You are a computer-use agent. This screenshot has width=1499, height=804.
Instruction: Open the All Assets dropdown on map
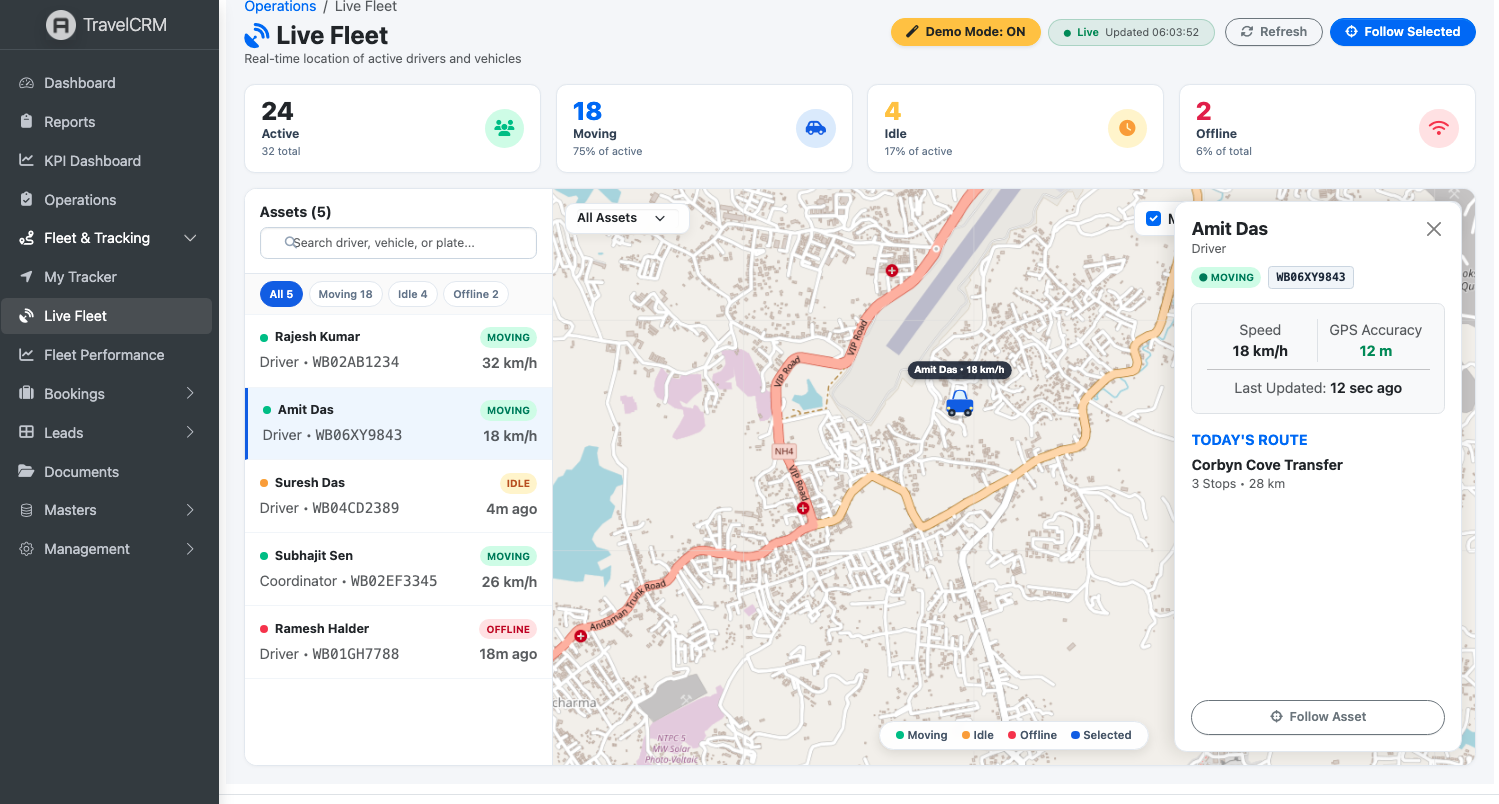[x=626, y=218]
